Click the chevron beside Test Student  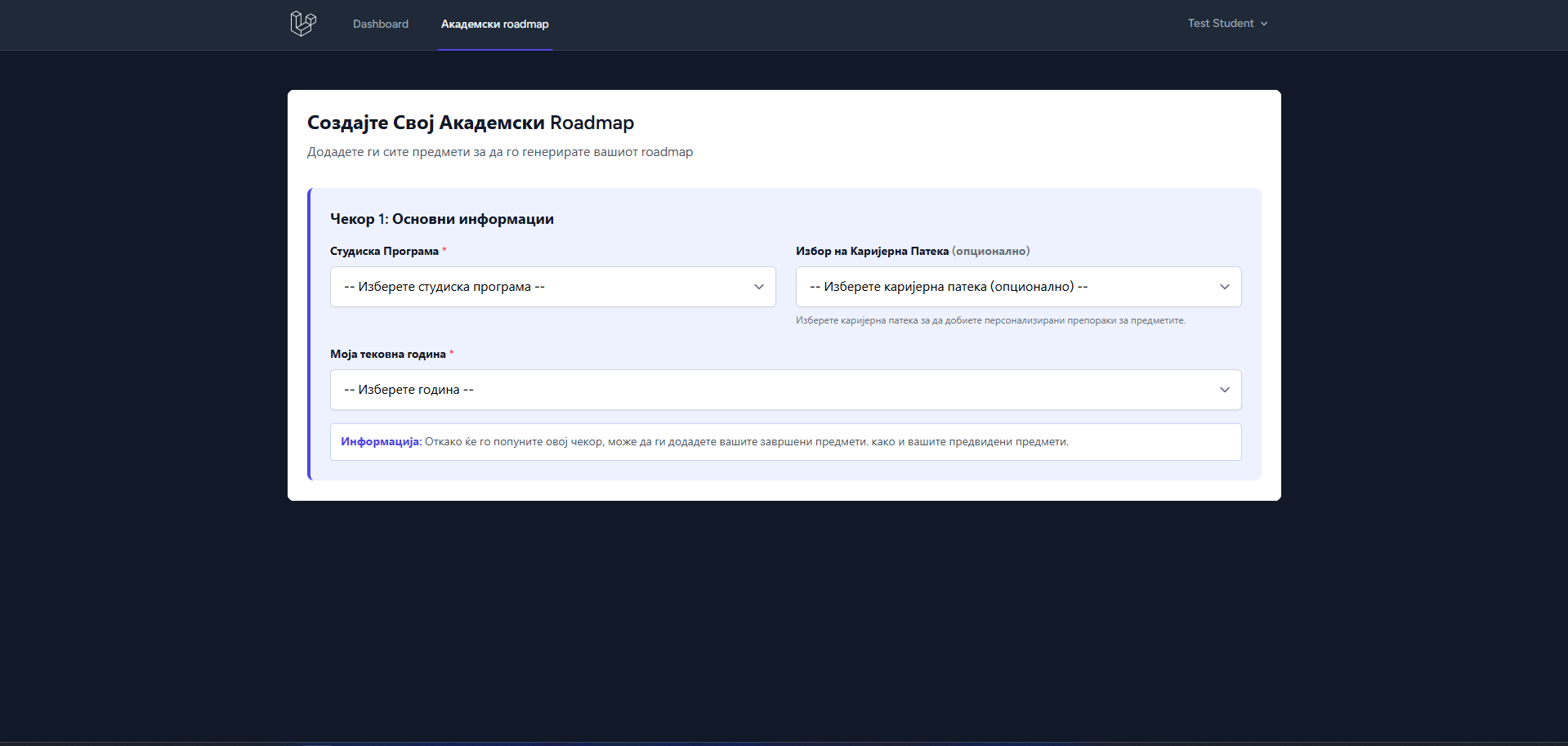[1264, 25]
